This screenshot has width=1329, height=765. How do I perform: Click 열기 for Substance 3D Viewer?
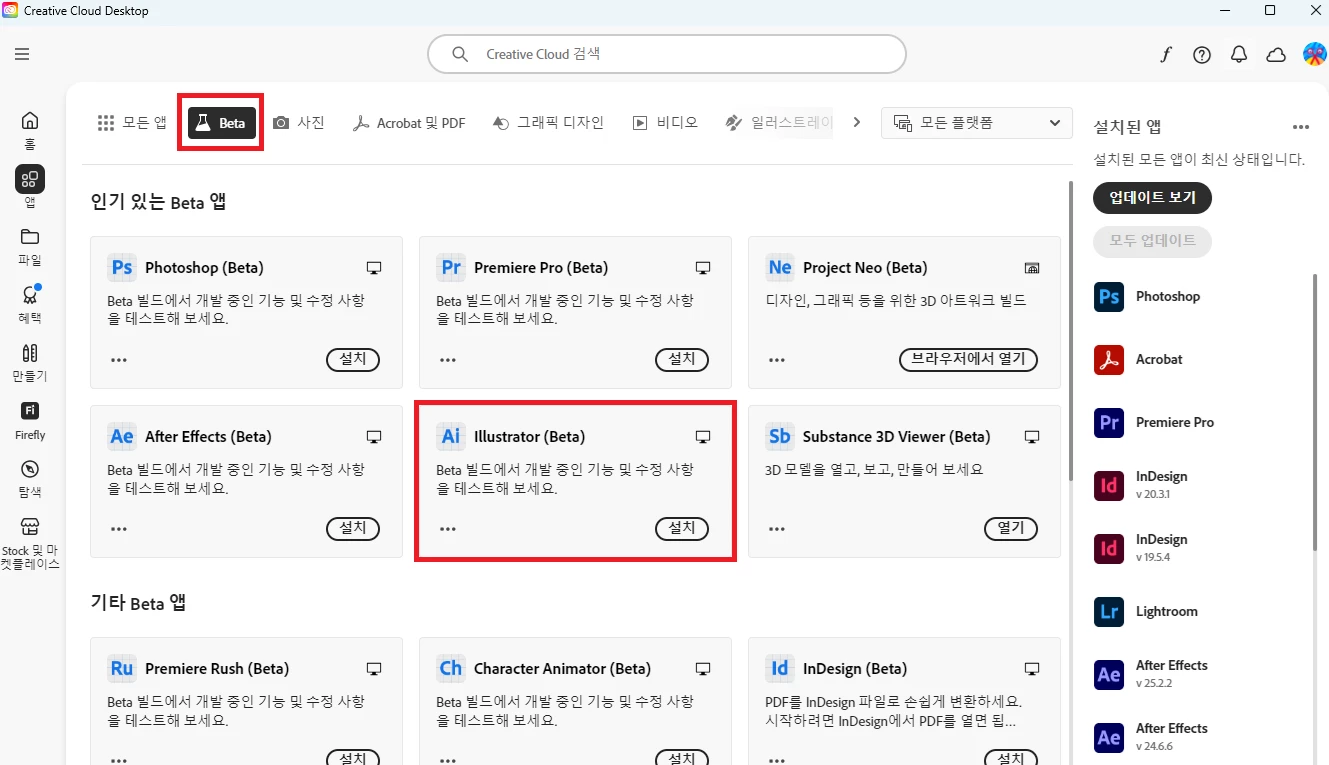click(x=1011, y=528)
